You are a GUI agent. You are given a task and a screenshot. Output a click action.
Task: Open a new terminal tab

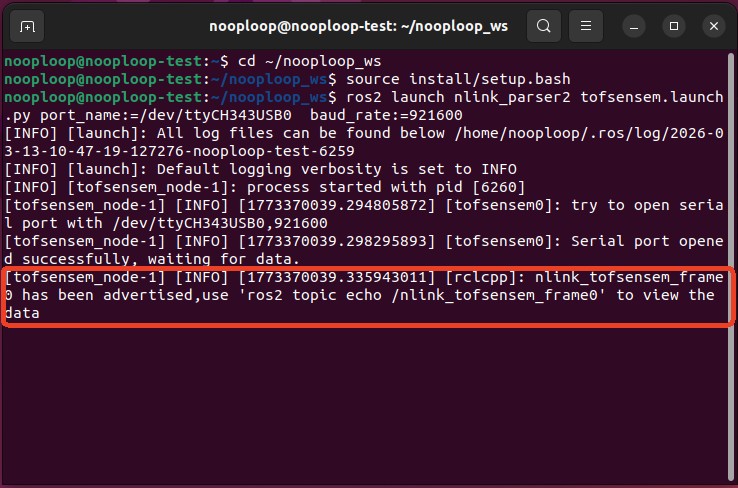pos(27,25)
